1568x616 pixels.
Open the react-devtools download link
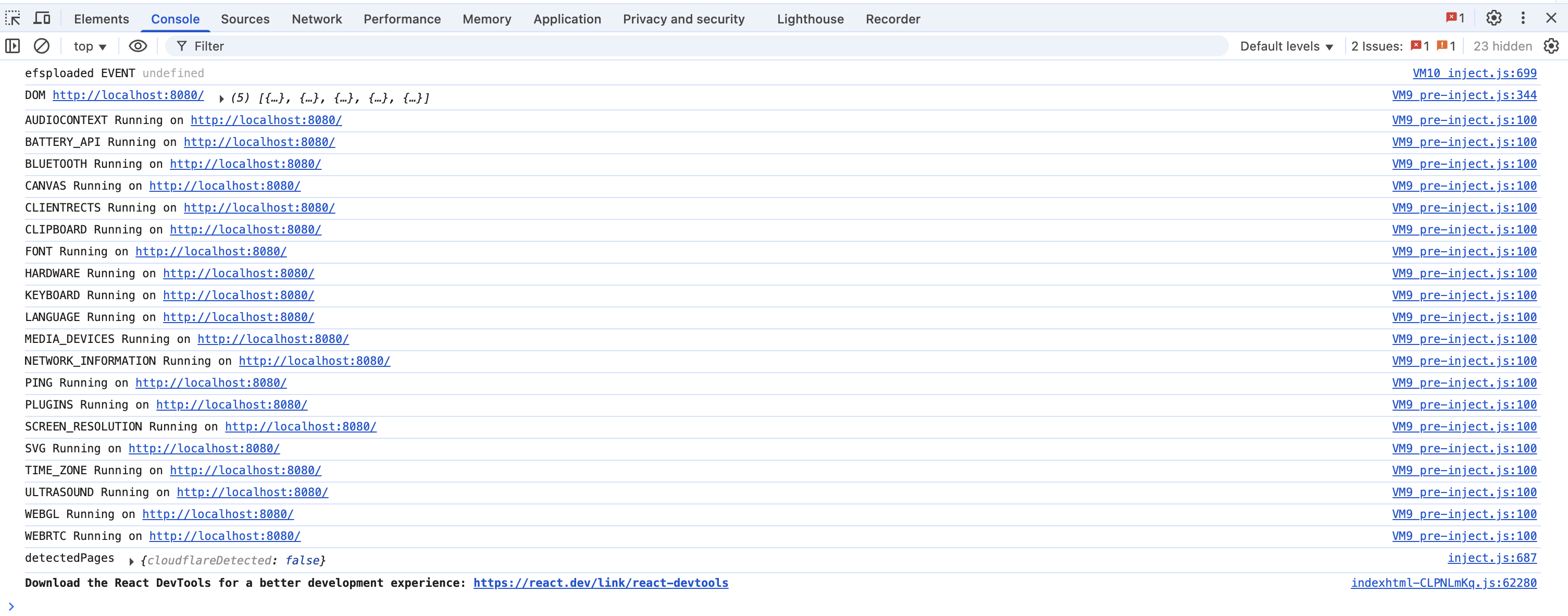600,583
